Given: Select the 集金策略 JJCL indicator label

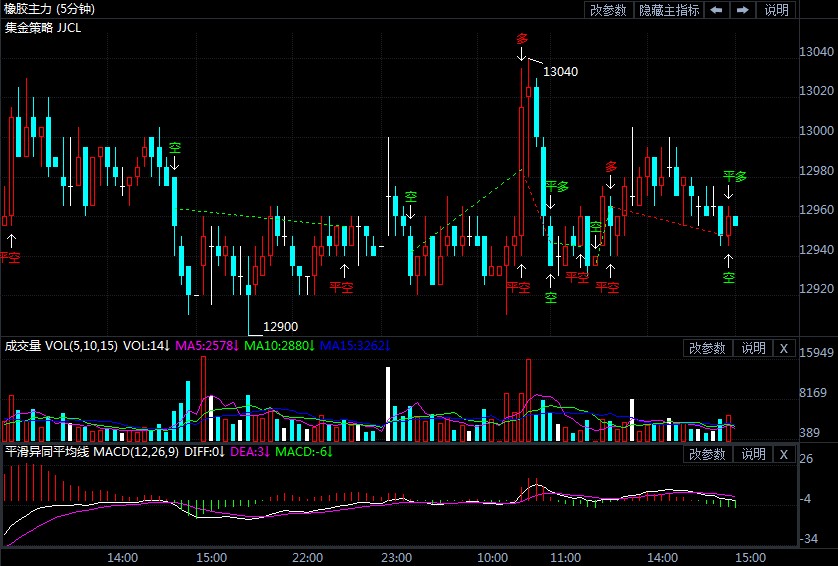Looking at the screenshot, I should coord(43,27).
